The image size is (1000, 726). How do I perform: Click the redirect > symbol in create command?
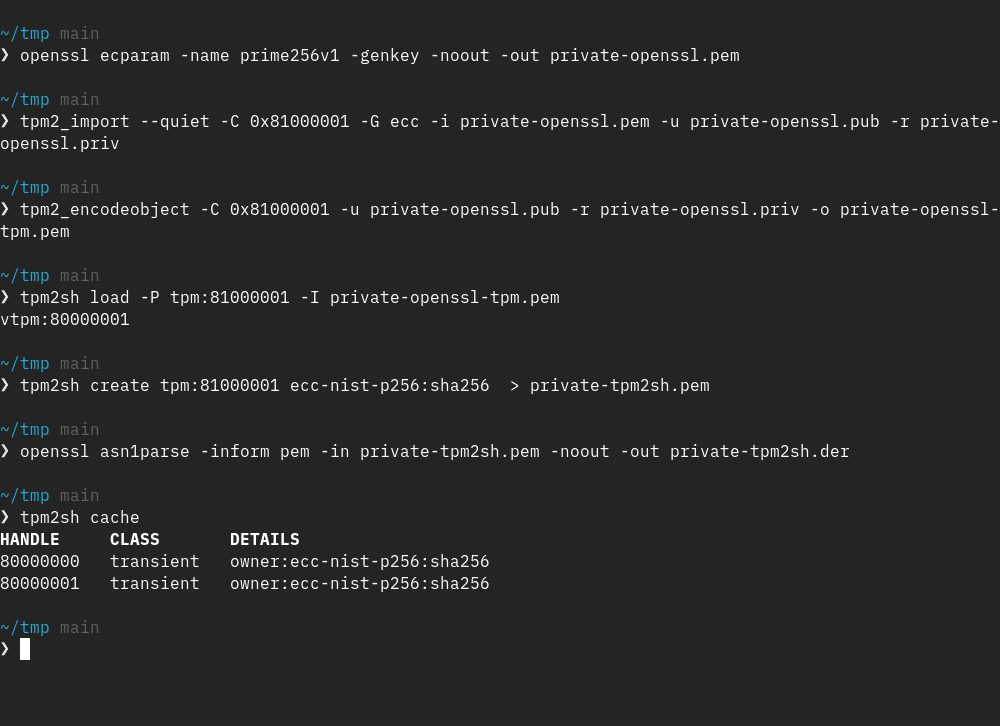[515, 385]
